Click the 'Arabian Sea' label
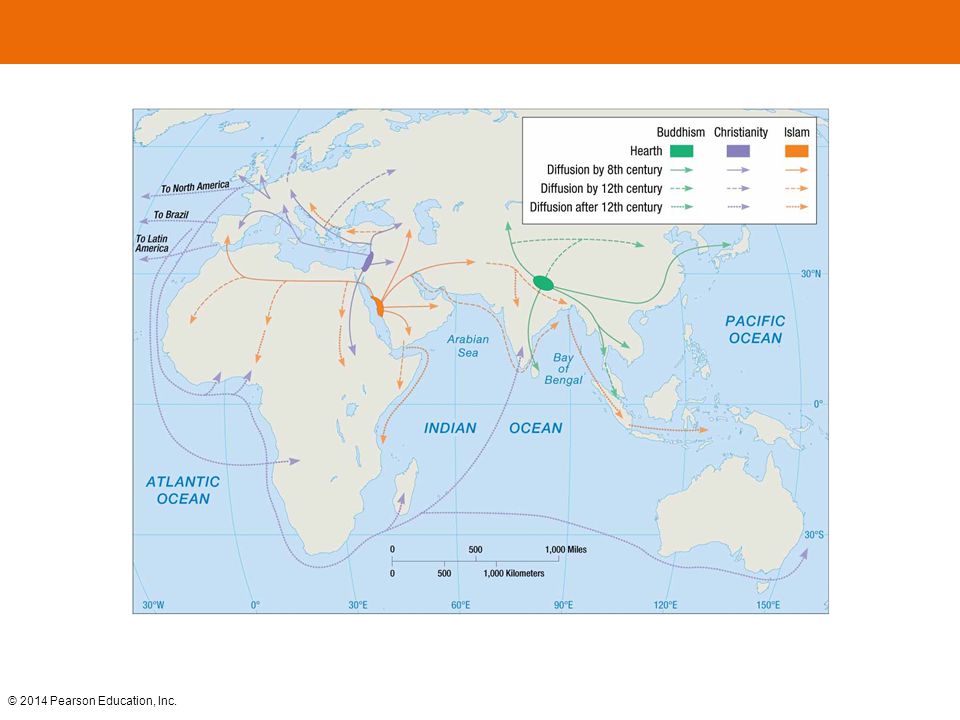The image size is (960, 720). point(468,346)
